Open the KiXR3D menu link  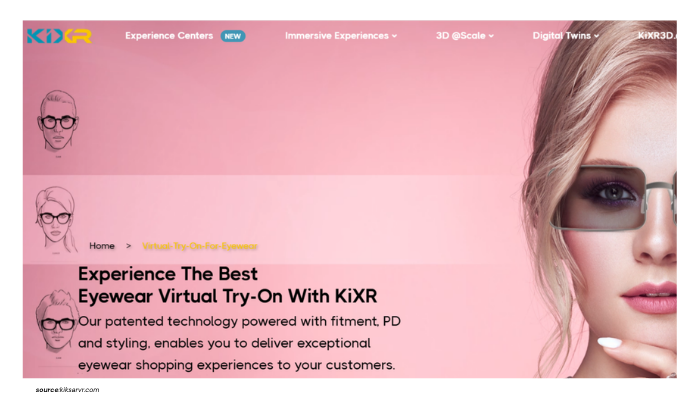tap(657, 36)
